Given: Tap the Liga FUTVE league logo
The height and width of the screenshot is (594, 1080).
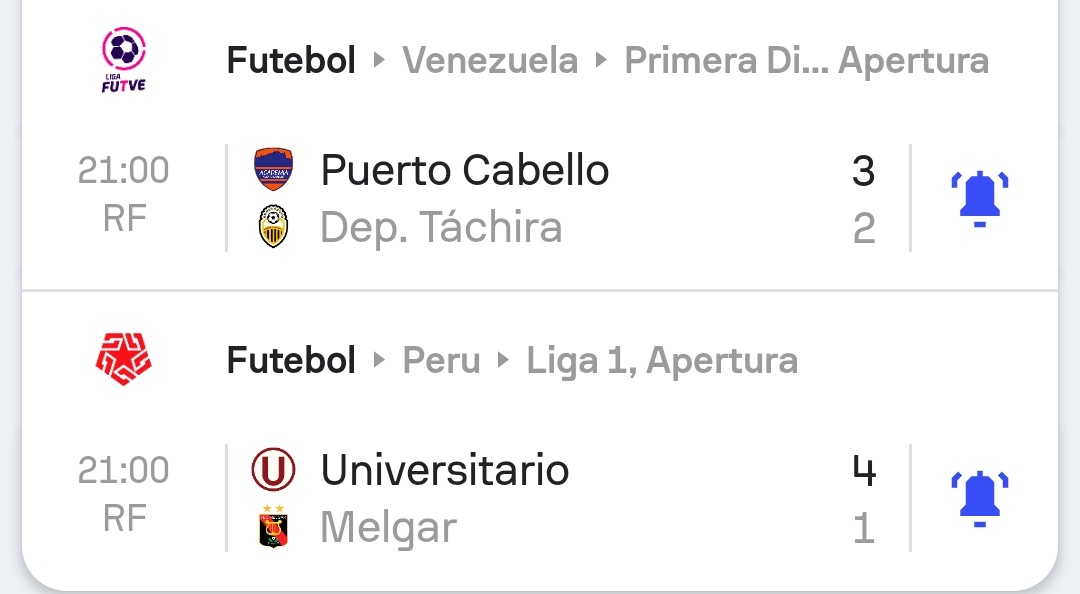Looking at the screenshot, I should (124, 60).
